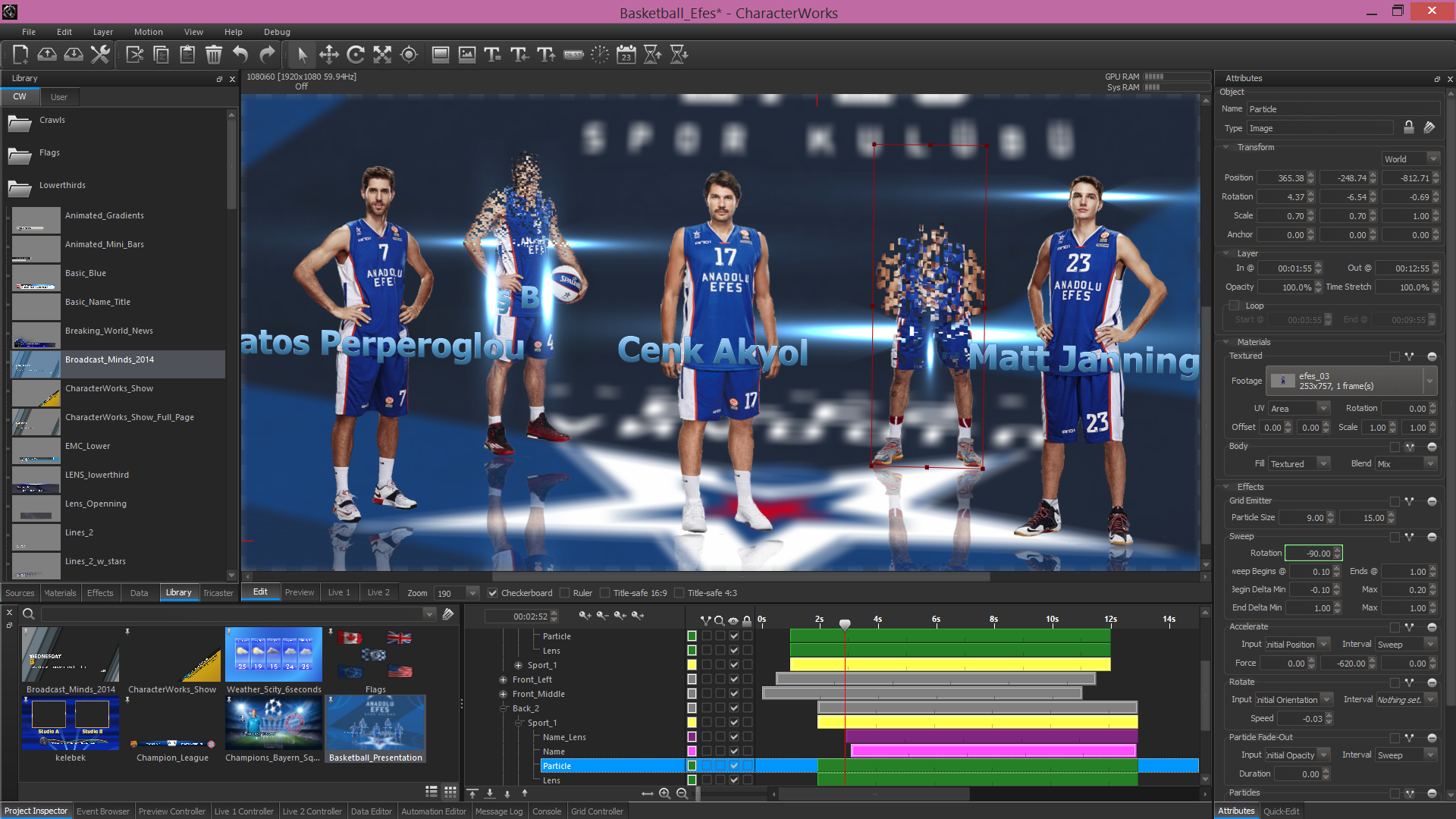Screen dimensions: 1456x819
Task: Click the wrench settings icon
Action: [100, 55]
